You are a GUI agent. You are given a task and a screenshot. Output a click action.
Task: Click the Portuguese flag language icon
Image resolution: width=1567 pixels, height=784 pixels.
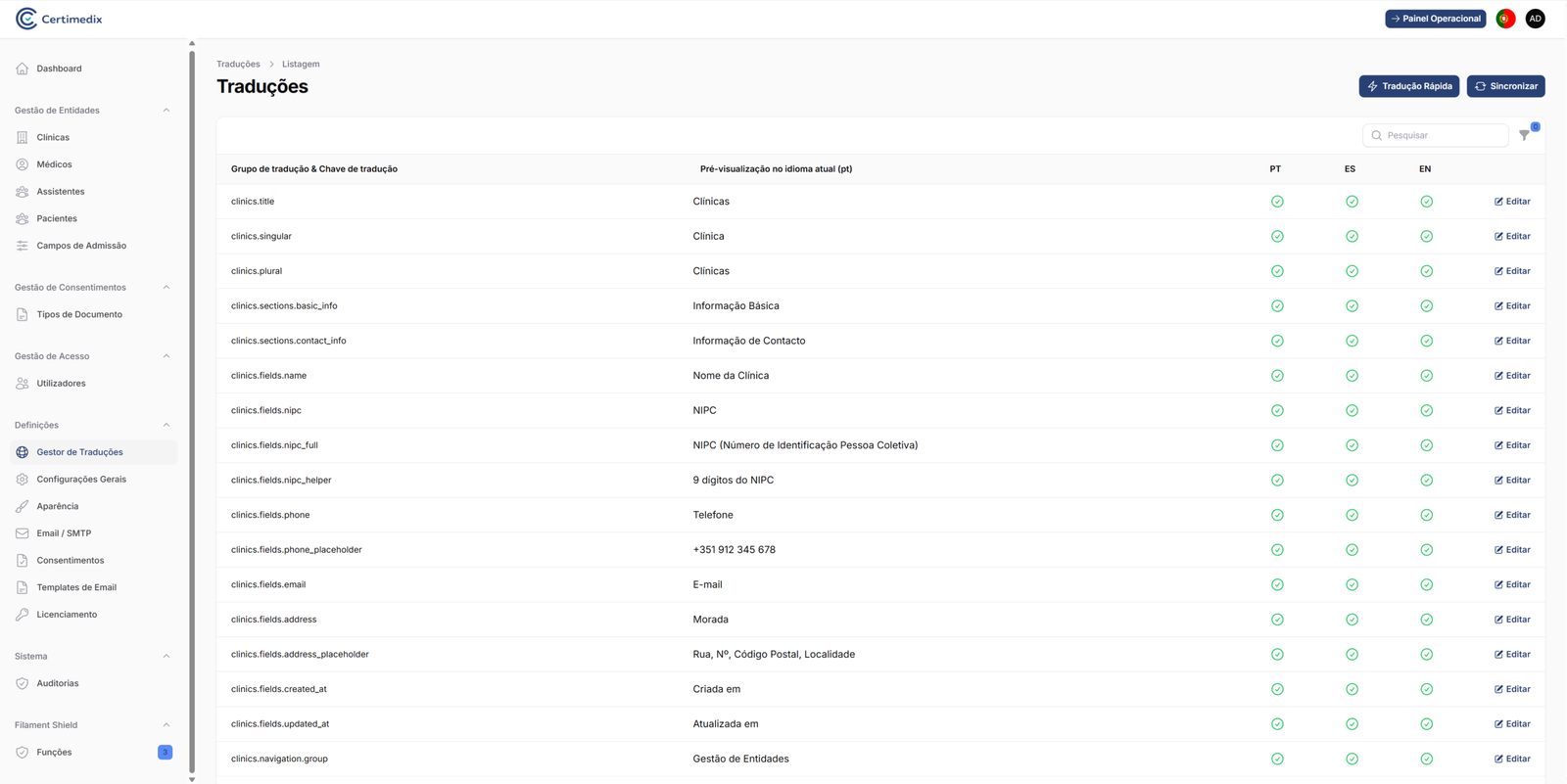coord(1505,19)
